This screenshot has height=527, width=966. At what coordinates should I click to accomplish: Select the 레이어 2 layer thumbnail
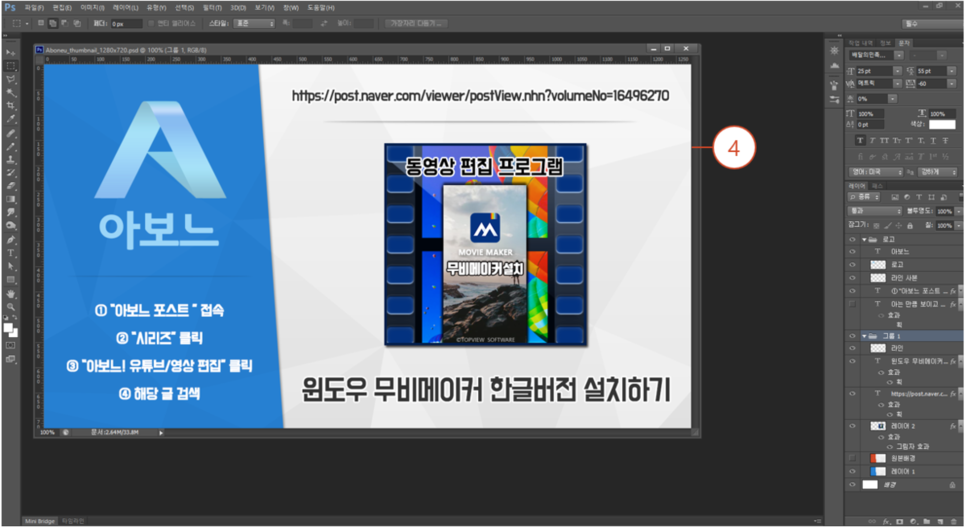pyautogui.click(x=878, y=426)
